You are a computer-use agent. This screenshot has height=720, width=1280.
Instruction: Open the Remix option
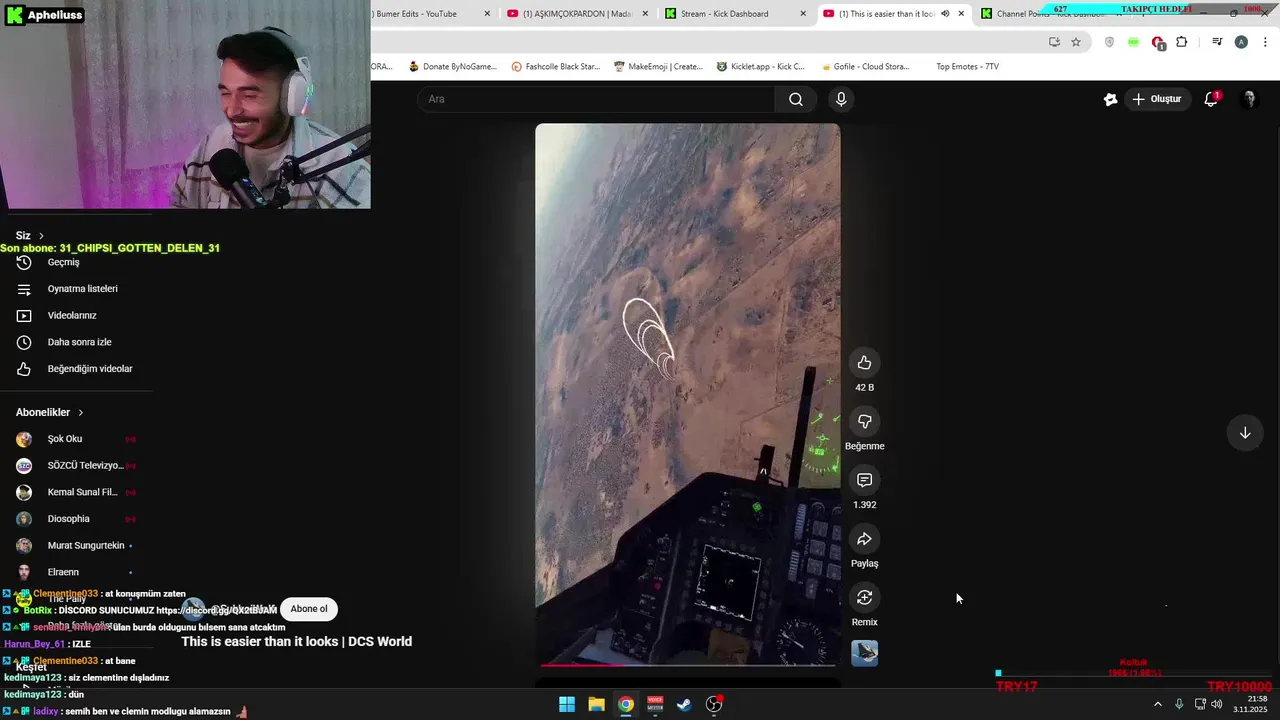click(864, 598)
